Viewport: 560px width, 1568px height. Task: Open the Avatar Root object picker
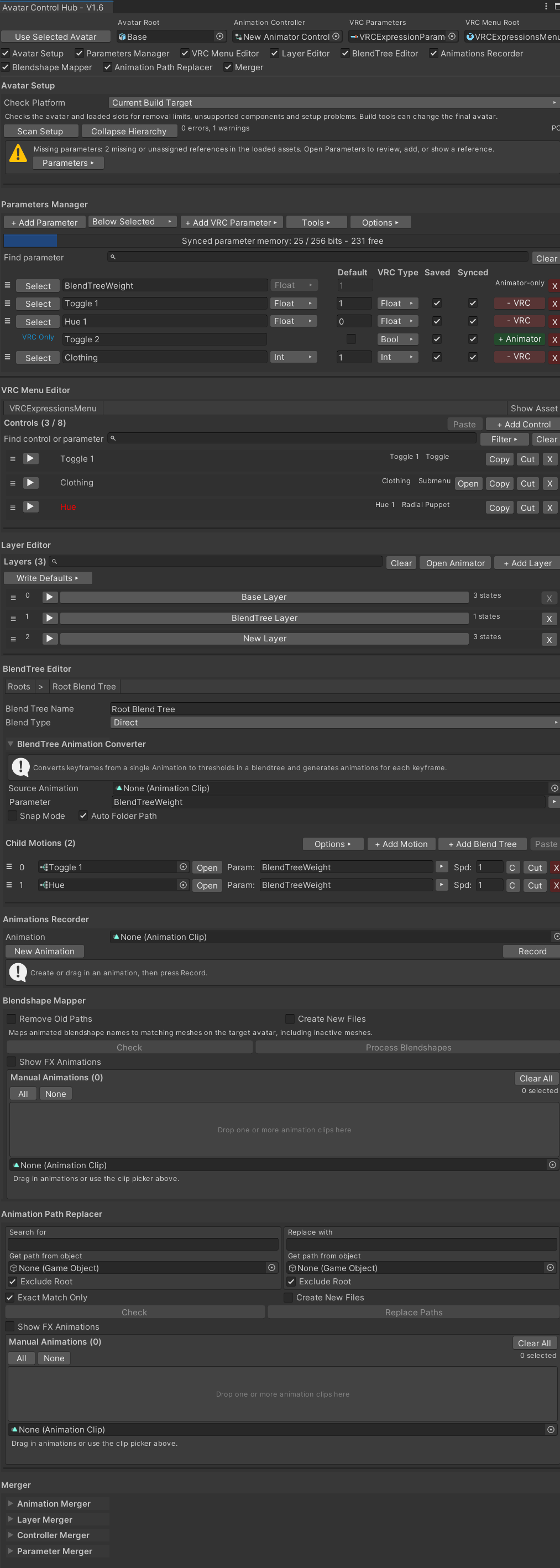(219, 36)
